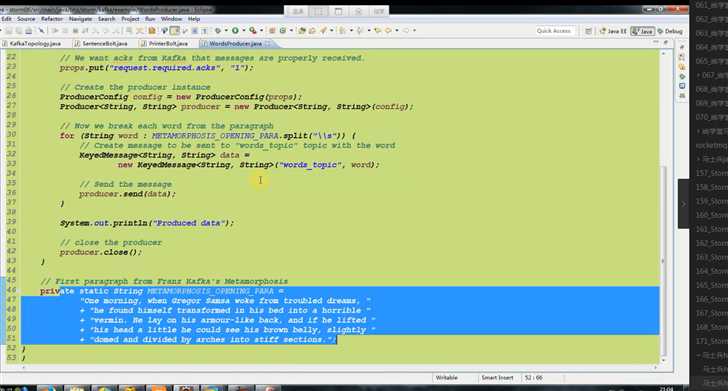
Task: Open the Back navigation history dropdown
Action: (x=396, y=31)
